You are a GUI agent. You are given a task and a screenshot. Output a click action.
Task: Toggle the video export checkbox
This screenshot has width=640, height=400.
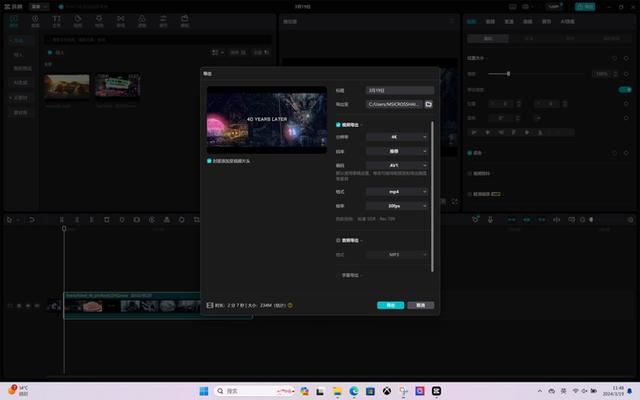pos(339,124)
